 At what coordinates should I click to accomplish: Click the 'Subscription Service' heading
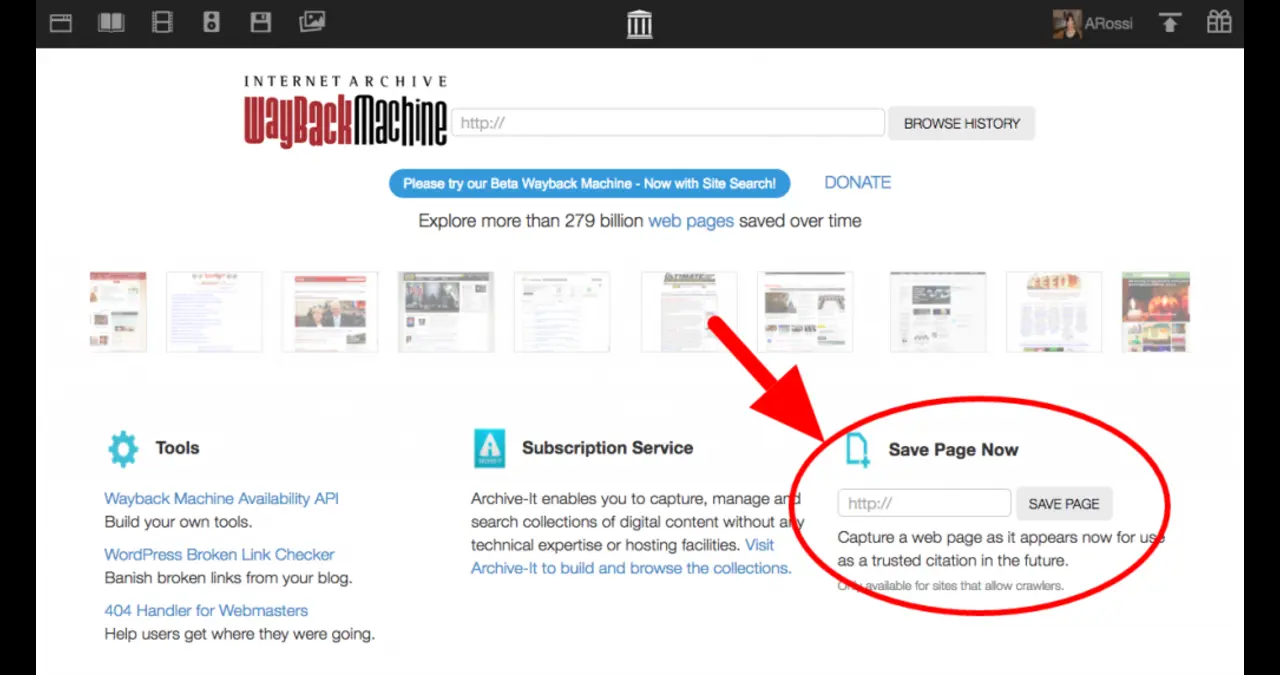(607, 448)
